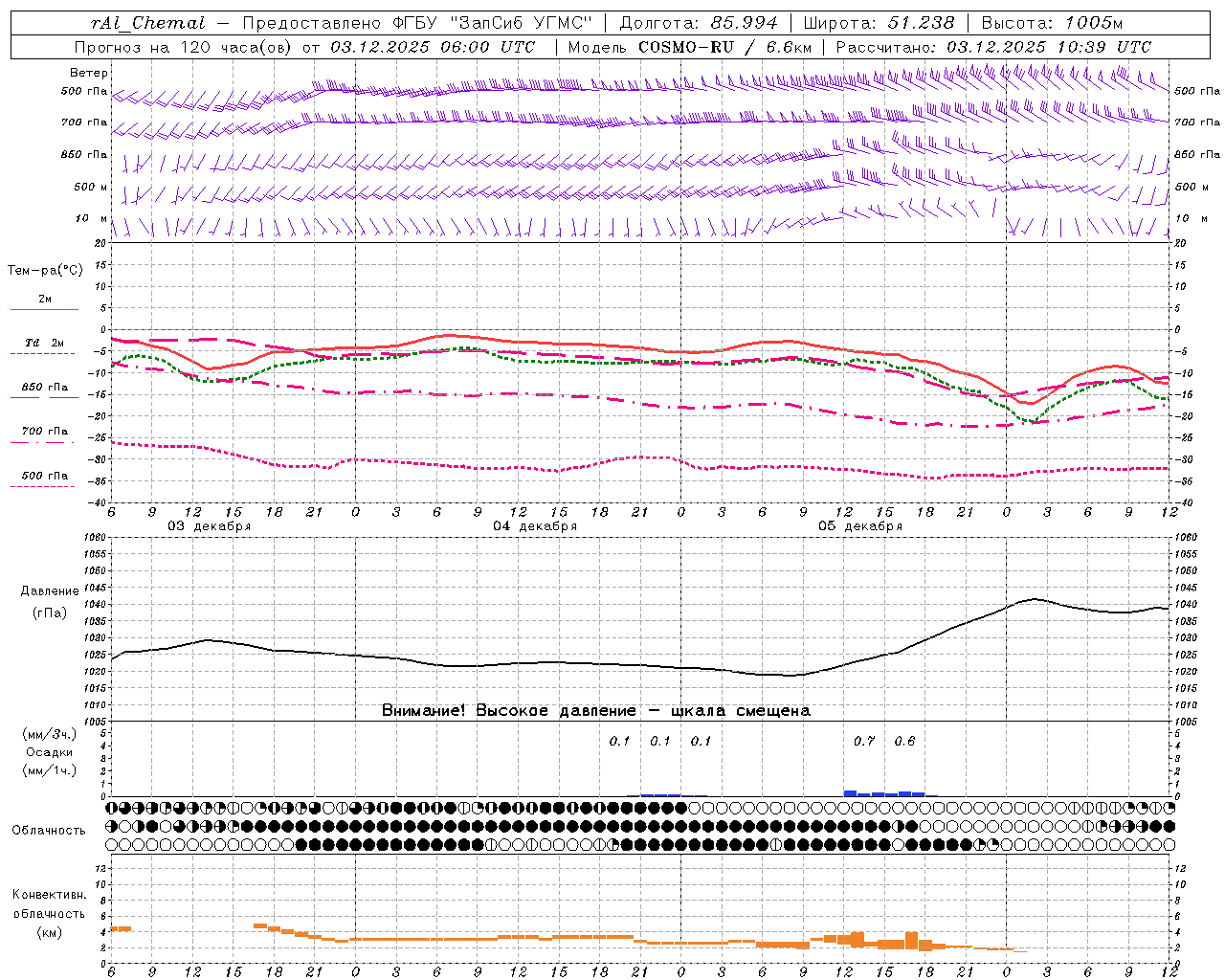Click the 10 м wind level label on the left axis
1225x980 pixels.
[92, 219]
